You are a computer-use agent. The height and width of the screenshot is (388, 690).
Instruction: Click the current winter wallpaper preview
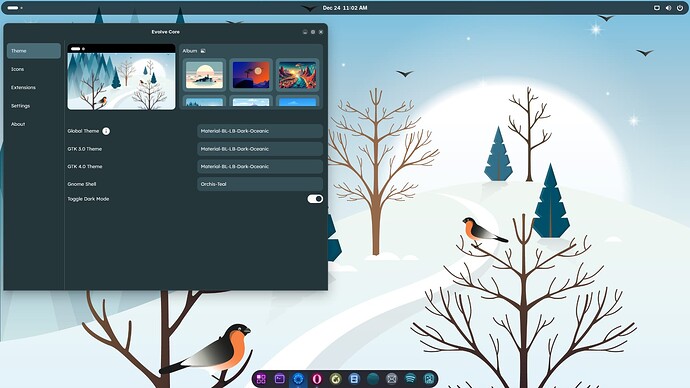[x=121, y=77]
